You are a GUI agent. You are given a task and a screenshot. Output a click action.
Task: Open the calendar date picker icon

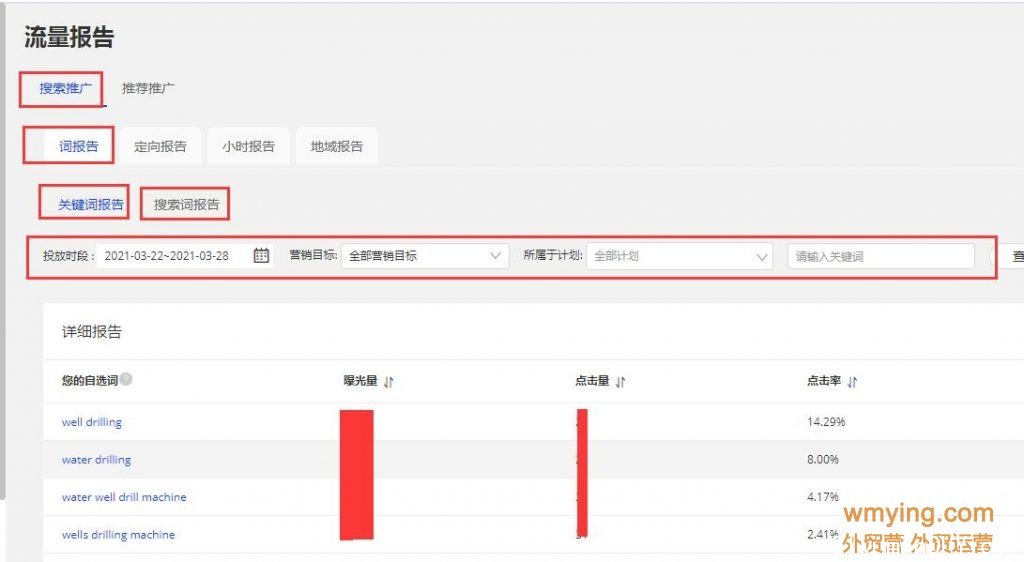pyautogui.click(x=261, y=255)
